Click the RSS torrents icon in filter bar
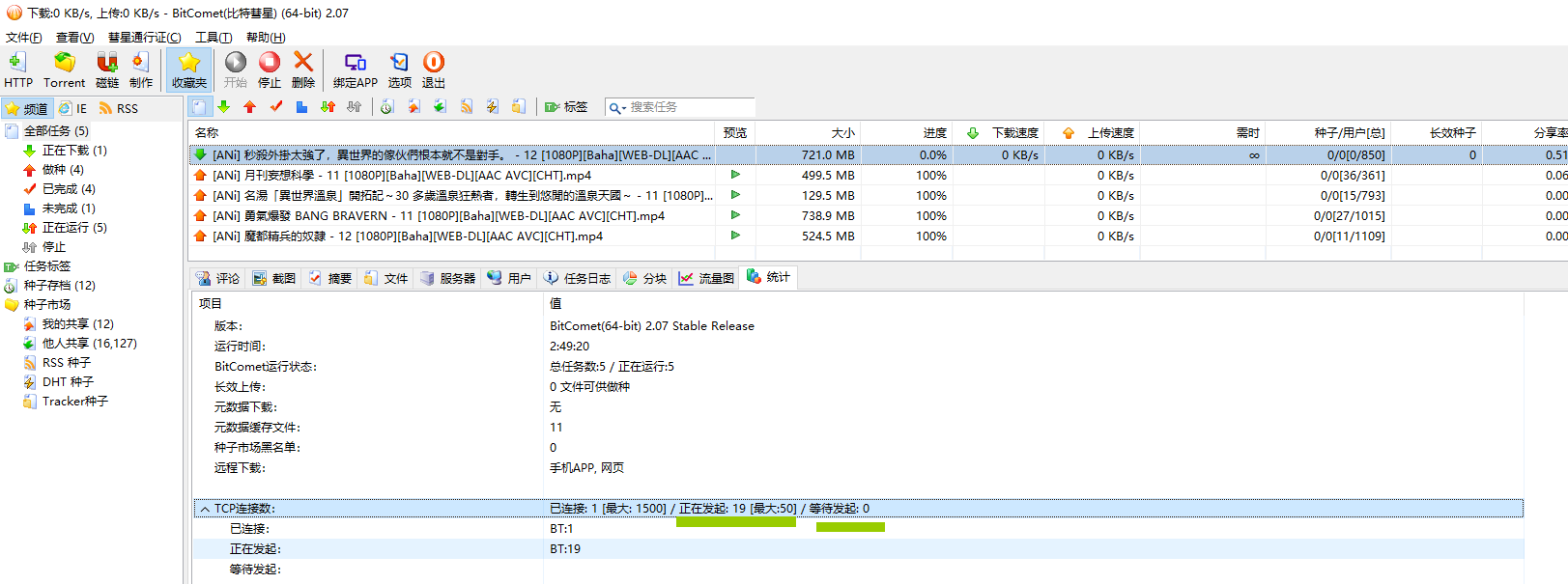Image resolution: width=1568 pixels, height=584 pixels. [x=467, y=107]
